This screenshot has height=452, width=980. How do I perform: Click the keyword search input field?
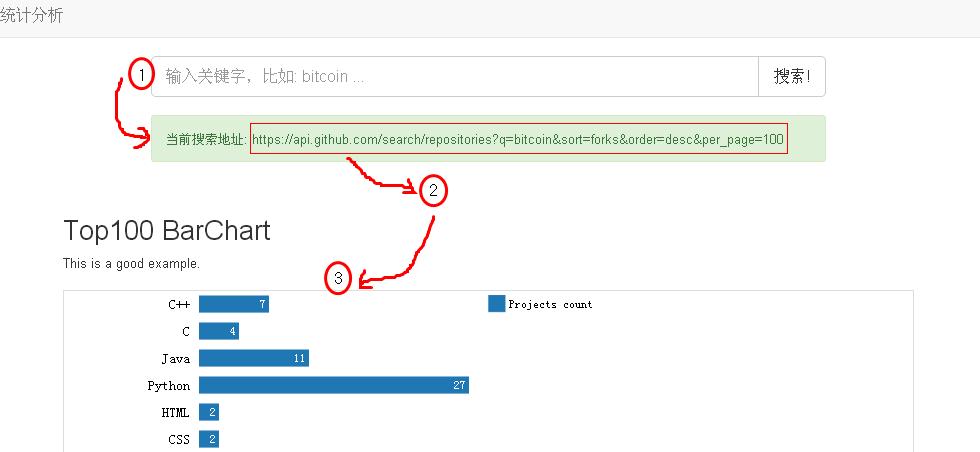click(455, 76)
